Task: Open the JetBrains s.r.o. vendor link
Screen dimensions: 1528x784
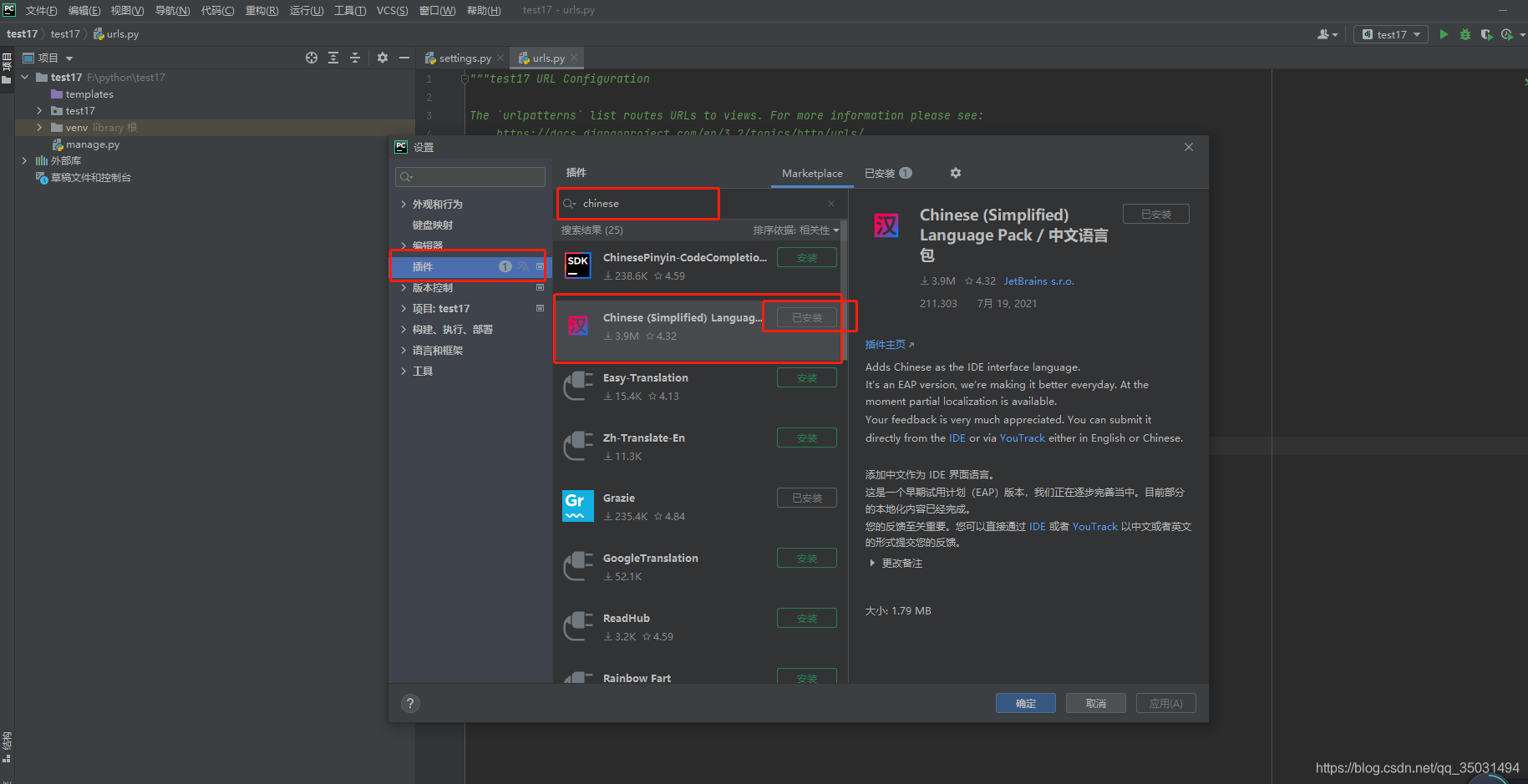Action: (x=1038, y=281)
